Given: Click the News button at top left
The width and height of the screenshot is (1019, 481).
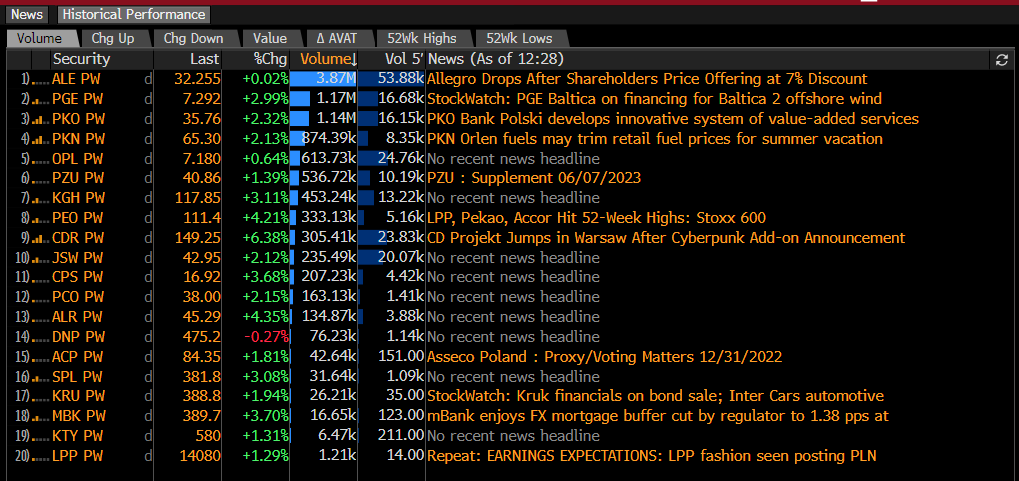Looking at the screenshot, I should 27,14.
